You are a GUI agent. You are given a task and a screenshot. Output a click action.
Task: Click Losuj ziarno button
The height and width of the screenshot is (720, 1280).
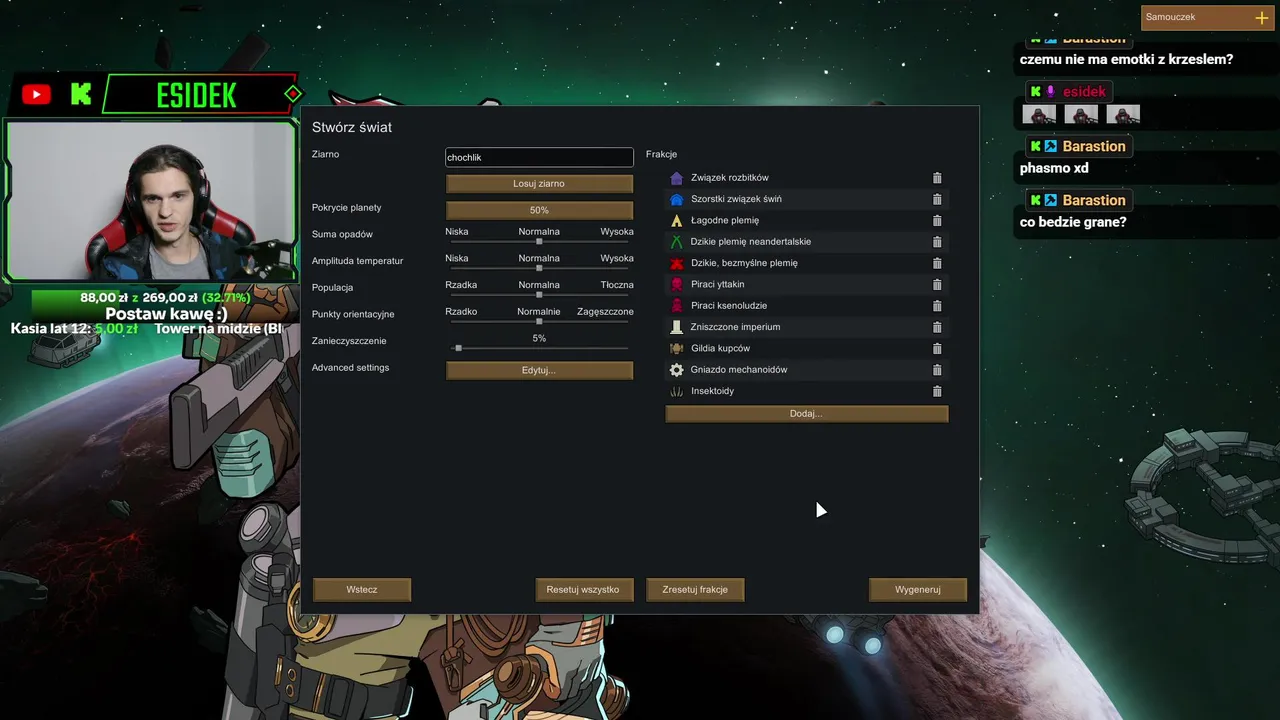539,184
